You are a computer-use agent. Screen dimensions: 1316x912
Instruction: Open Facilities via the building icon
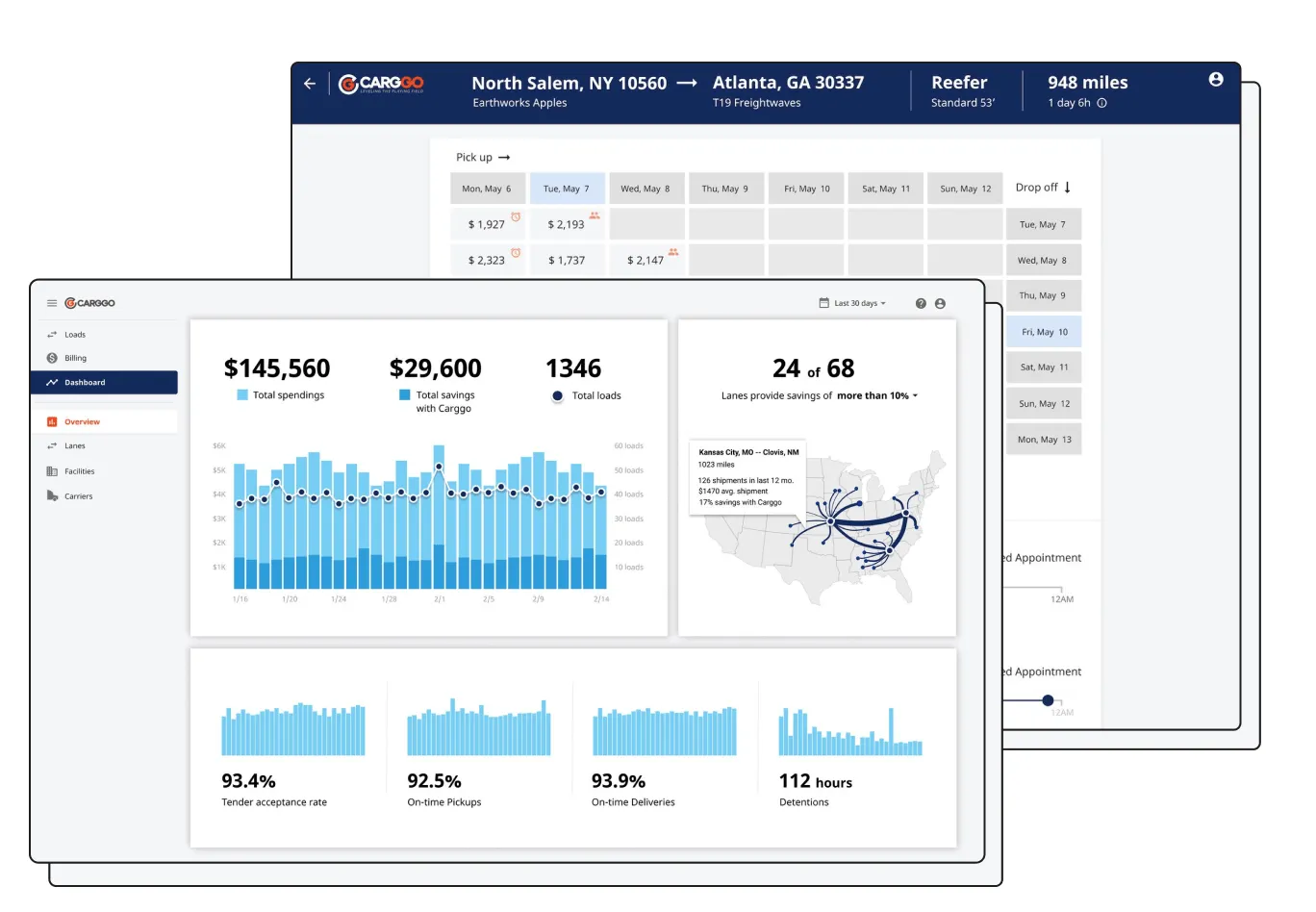pos(52,470)
